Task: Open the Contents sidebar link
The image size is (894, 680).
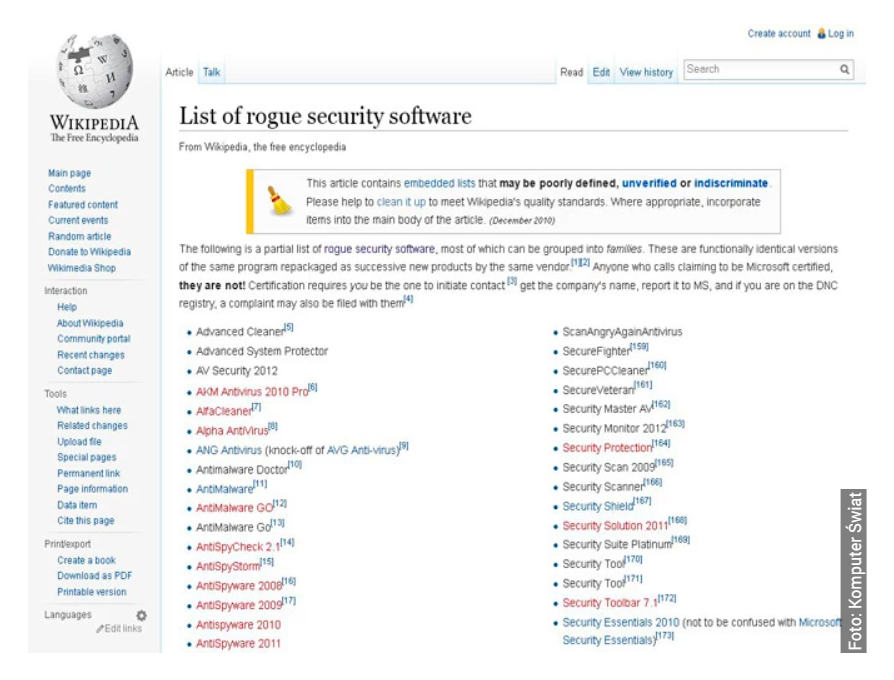Action: pyautogui.click(x=67, y=189)
